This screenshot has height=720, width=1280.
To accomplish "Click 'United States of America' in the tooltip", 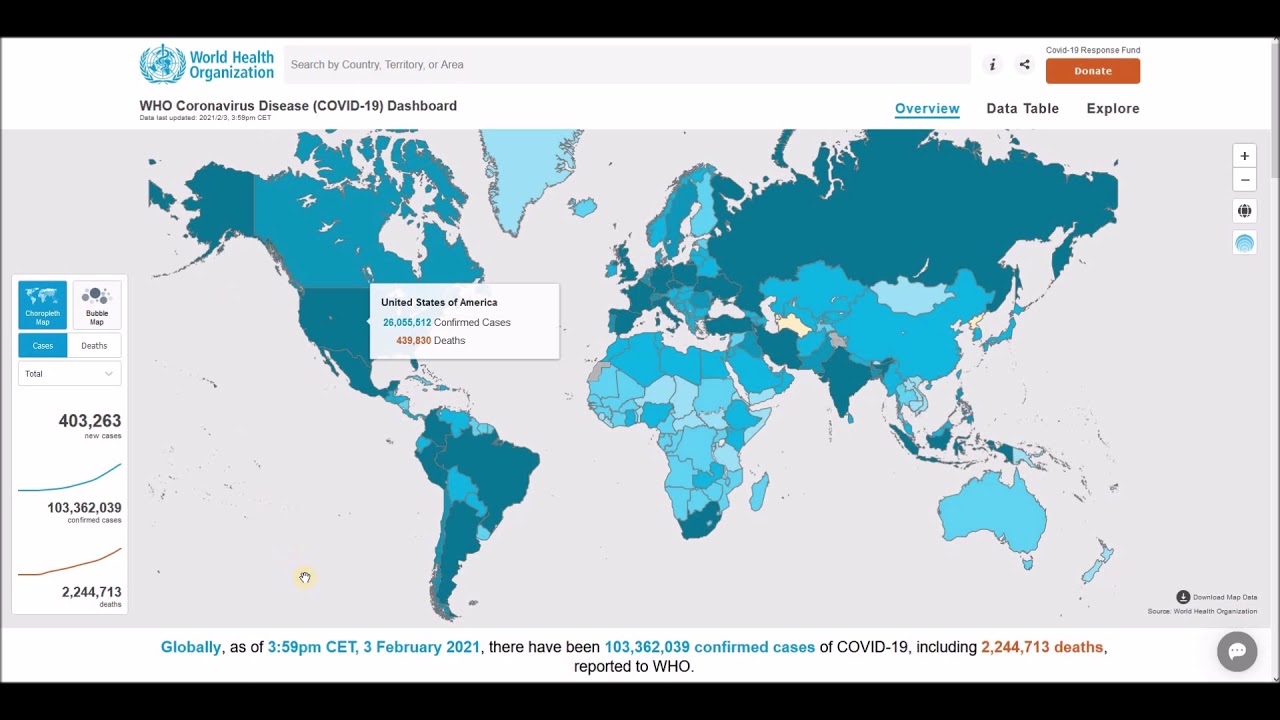I will click(439, 302).
